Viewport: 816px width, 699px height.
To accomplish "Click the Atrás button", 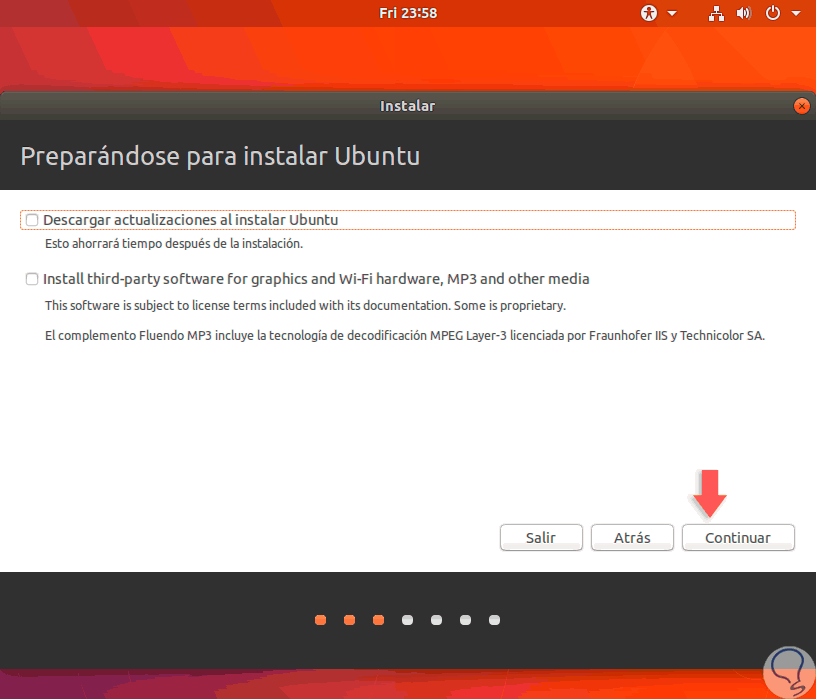I will [632, 537].
